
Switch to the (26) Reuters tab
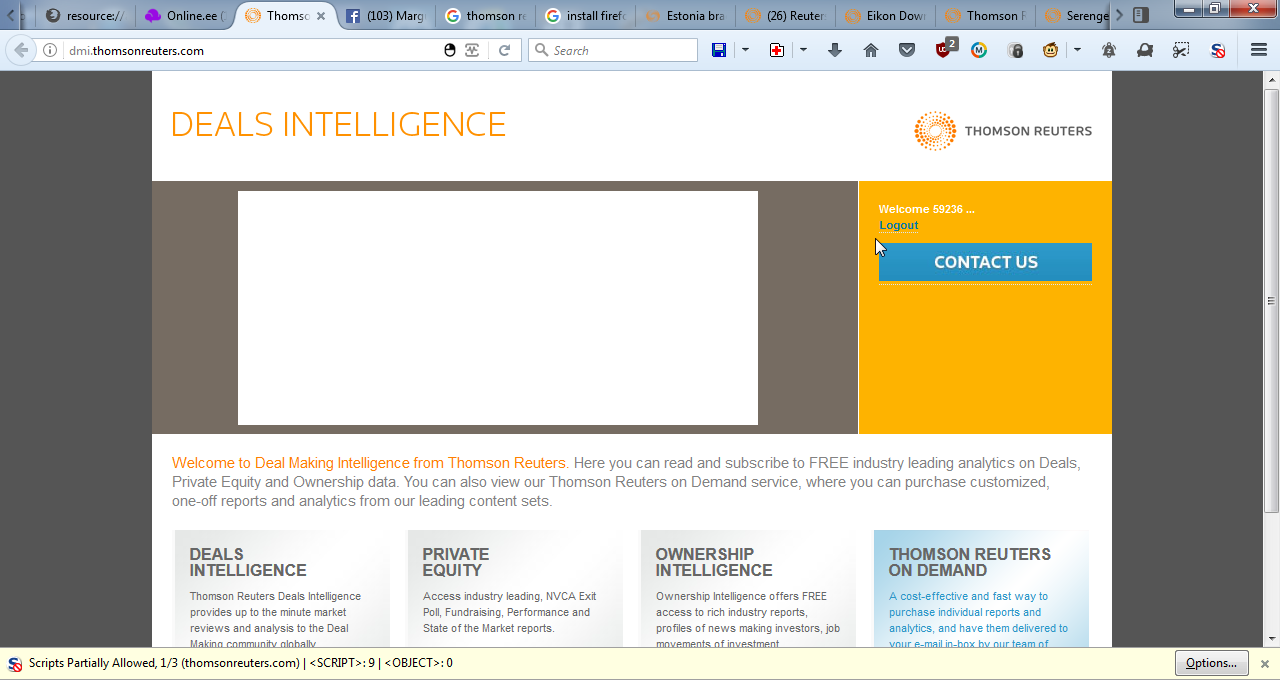pyautogui.click(x=784, y=16)
